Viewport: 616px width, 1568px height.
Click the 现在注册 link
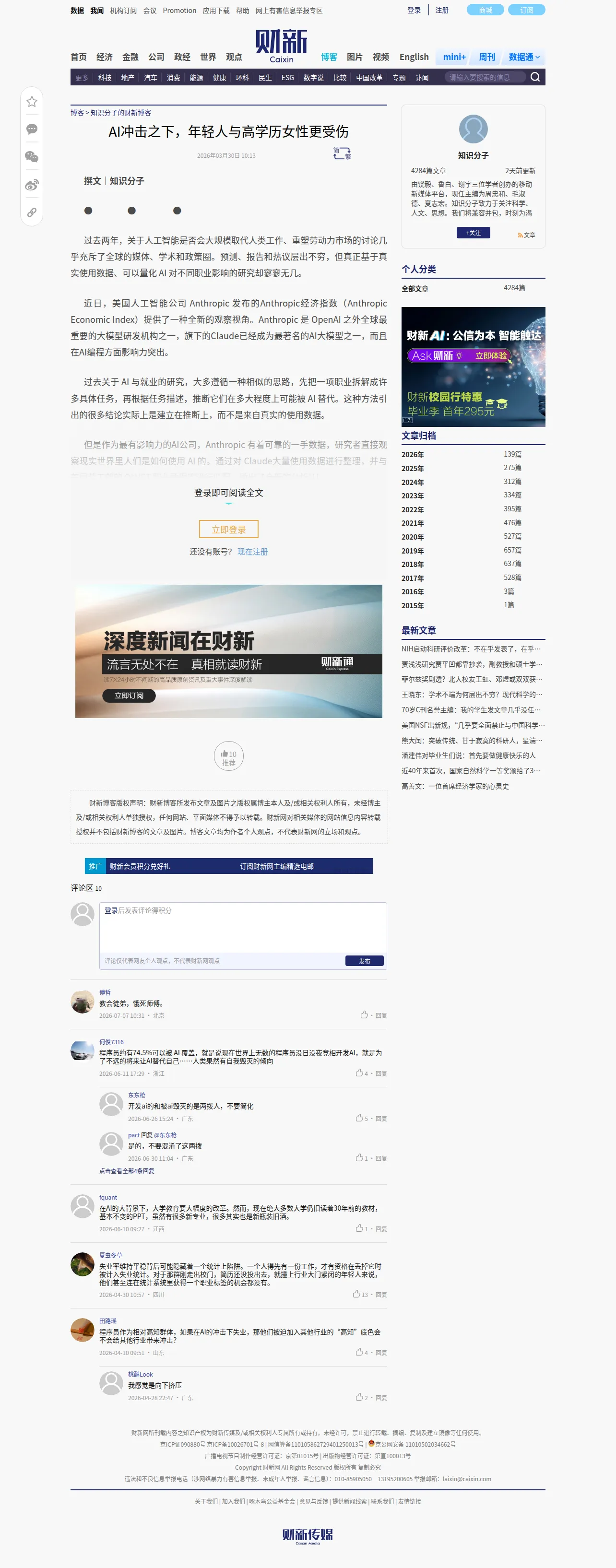[x=253, y=552]
